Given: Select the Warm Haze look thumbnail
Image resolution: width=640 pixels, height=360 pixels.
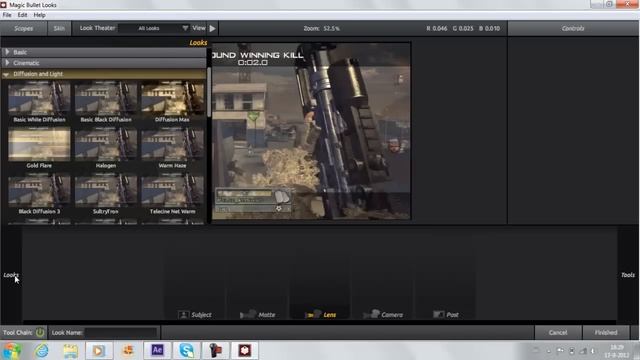Looking at the screenshot, I should 172,144.
